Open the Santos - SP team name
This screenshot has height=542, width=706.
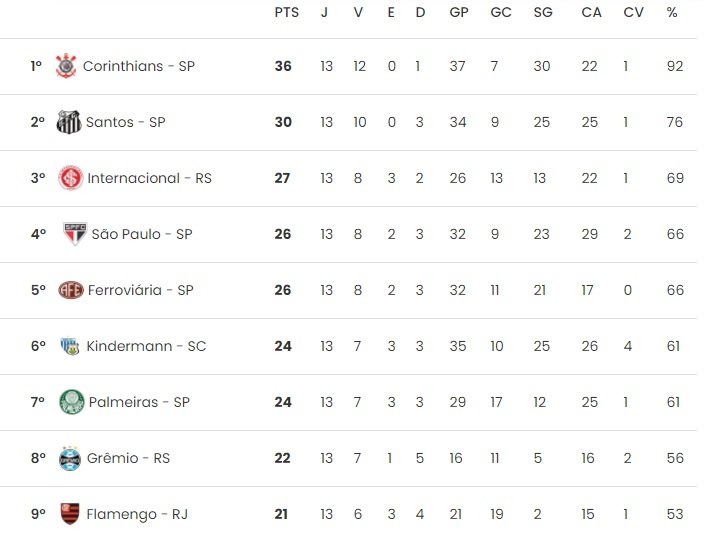[x=126, y=122]
